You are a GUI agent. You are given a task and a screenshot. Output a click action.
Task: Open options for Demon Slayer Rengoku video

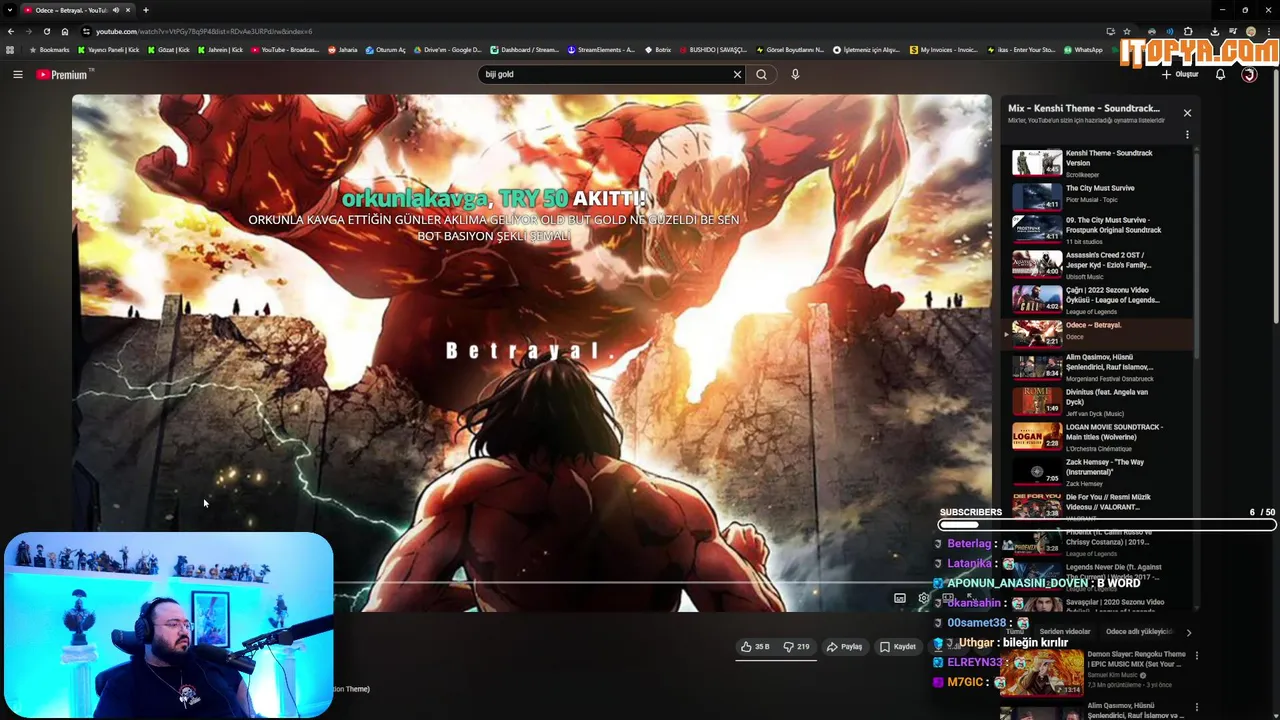(x=1196, y=656)
